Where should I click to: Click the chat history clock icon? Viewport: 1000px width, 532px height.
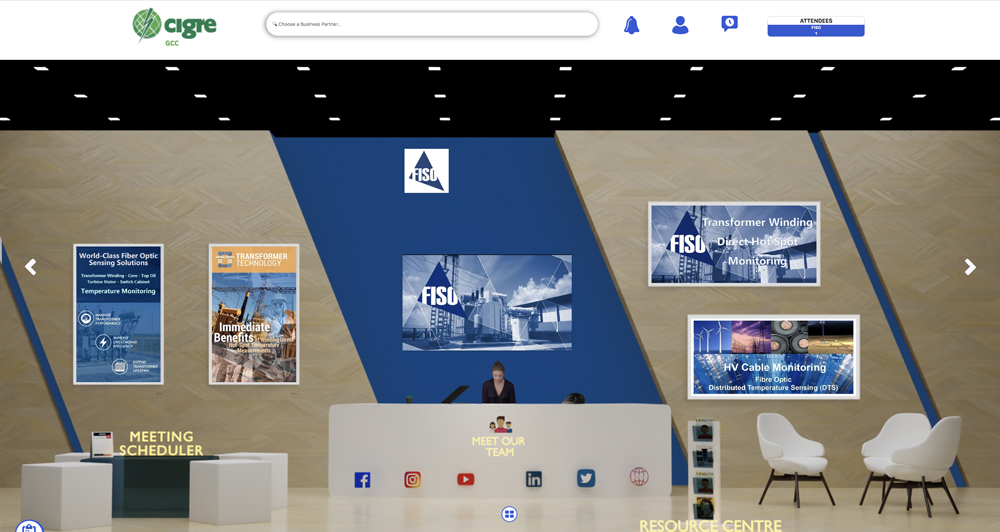coord(730,24)
